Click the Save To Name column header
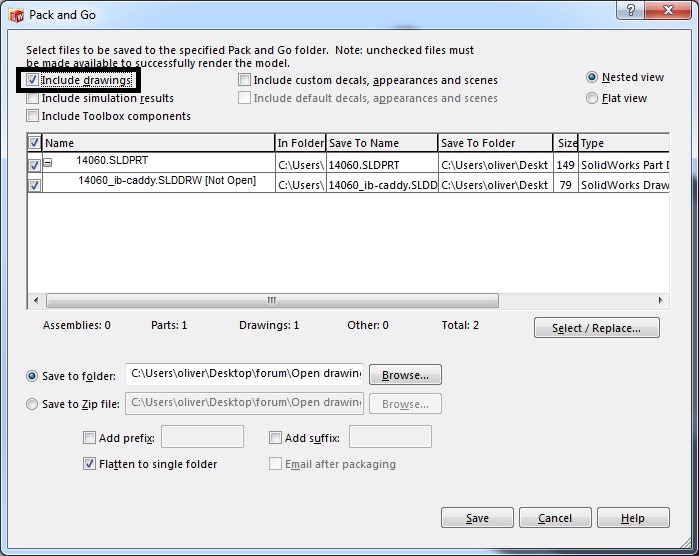 click(381, 143)
